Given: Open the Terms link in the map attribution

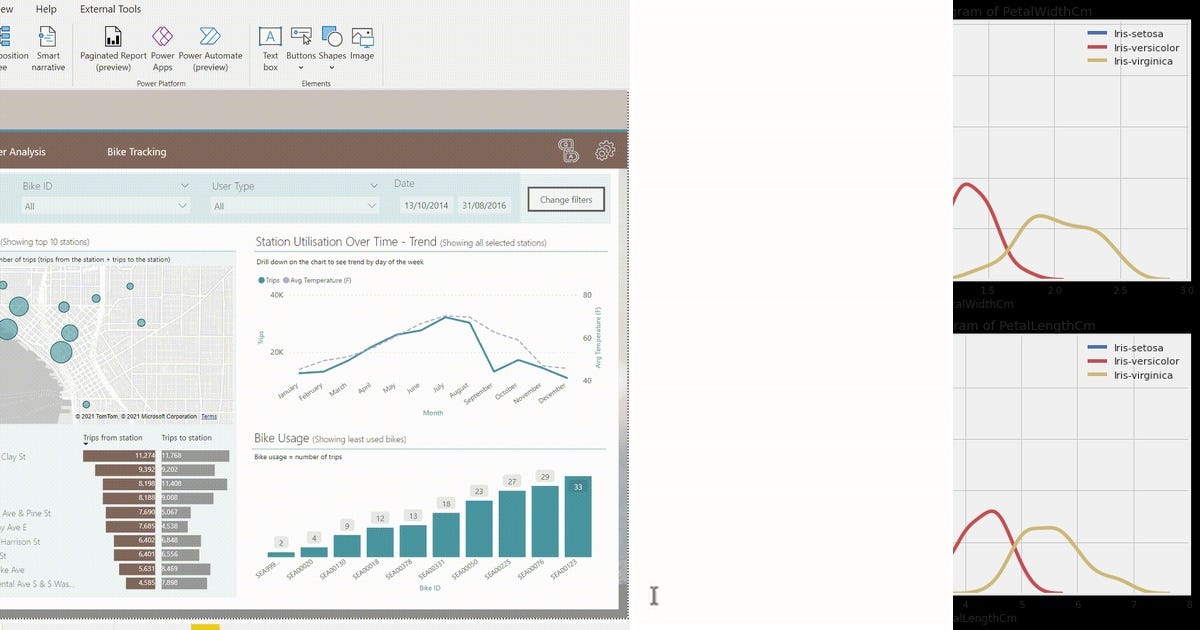Looking at the screenshot, I should (x=208, y=417).
